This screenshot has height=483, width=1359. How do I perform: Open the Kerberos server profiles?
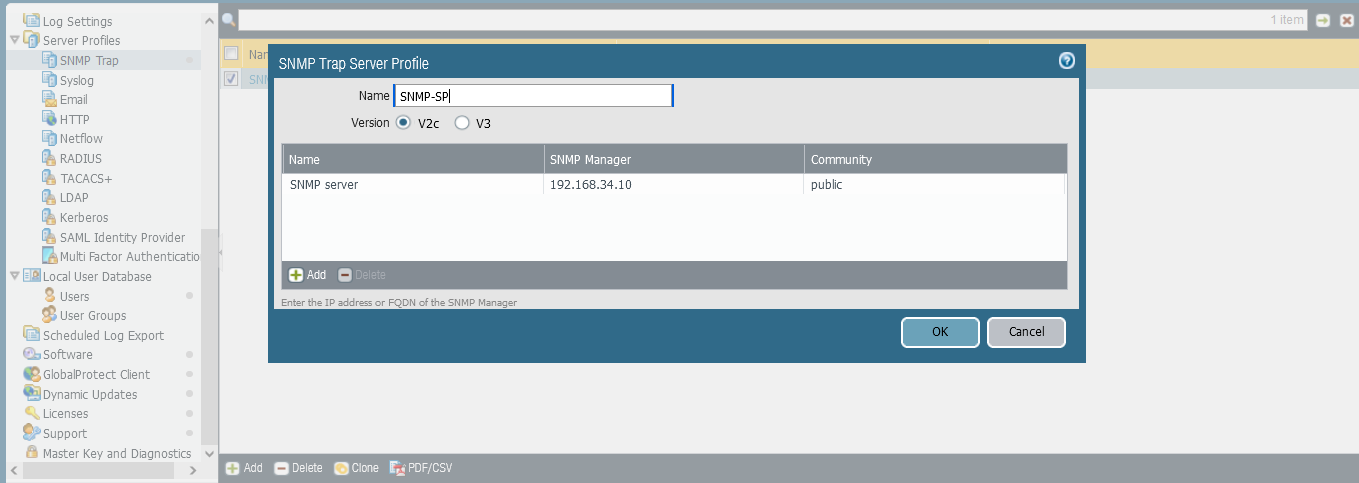pos(84,217)
